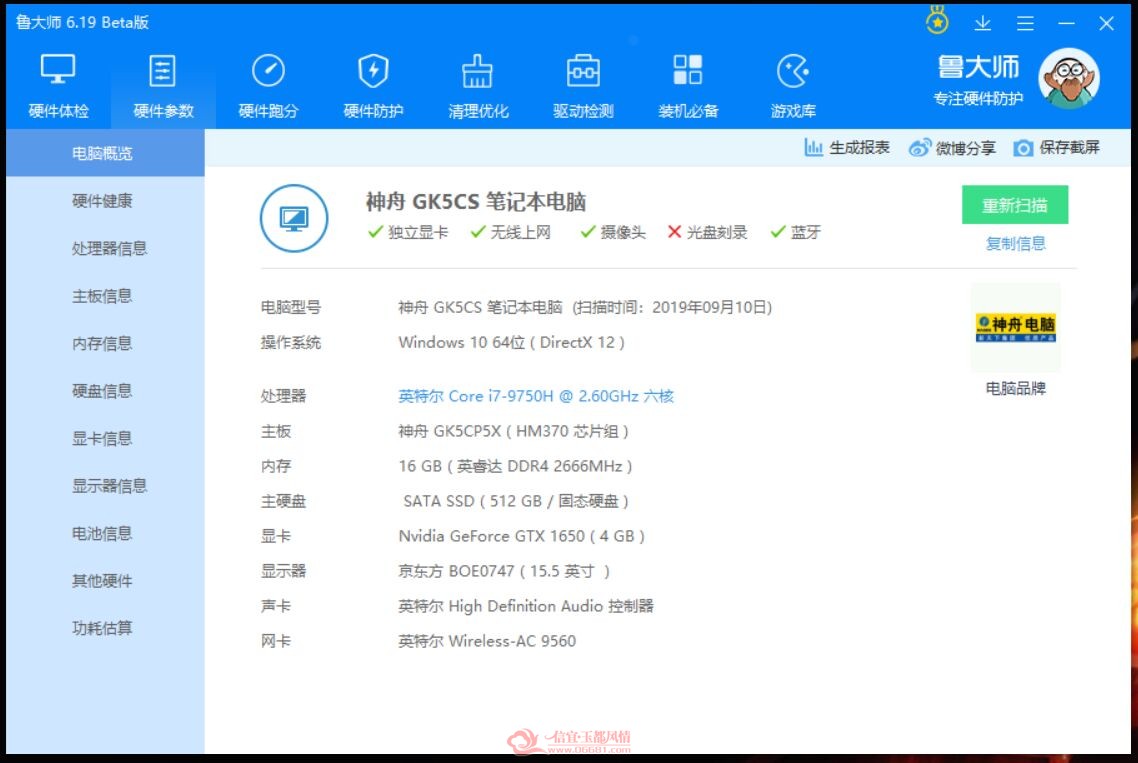Click the 鲁大师 专注硬件防护 logo text
The image size is (1138, 763).
coord(978,80)
